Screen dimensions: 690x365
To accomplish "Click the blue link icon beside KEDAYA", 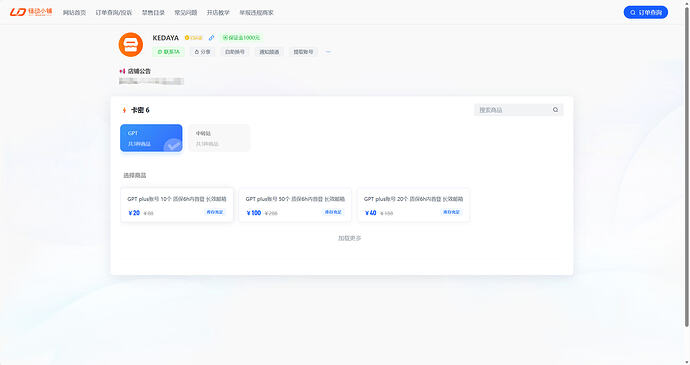I will [211, 38].
